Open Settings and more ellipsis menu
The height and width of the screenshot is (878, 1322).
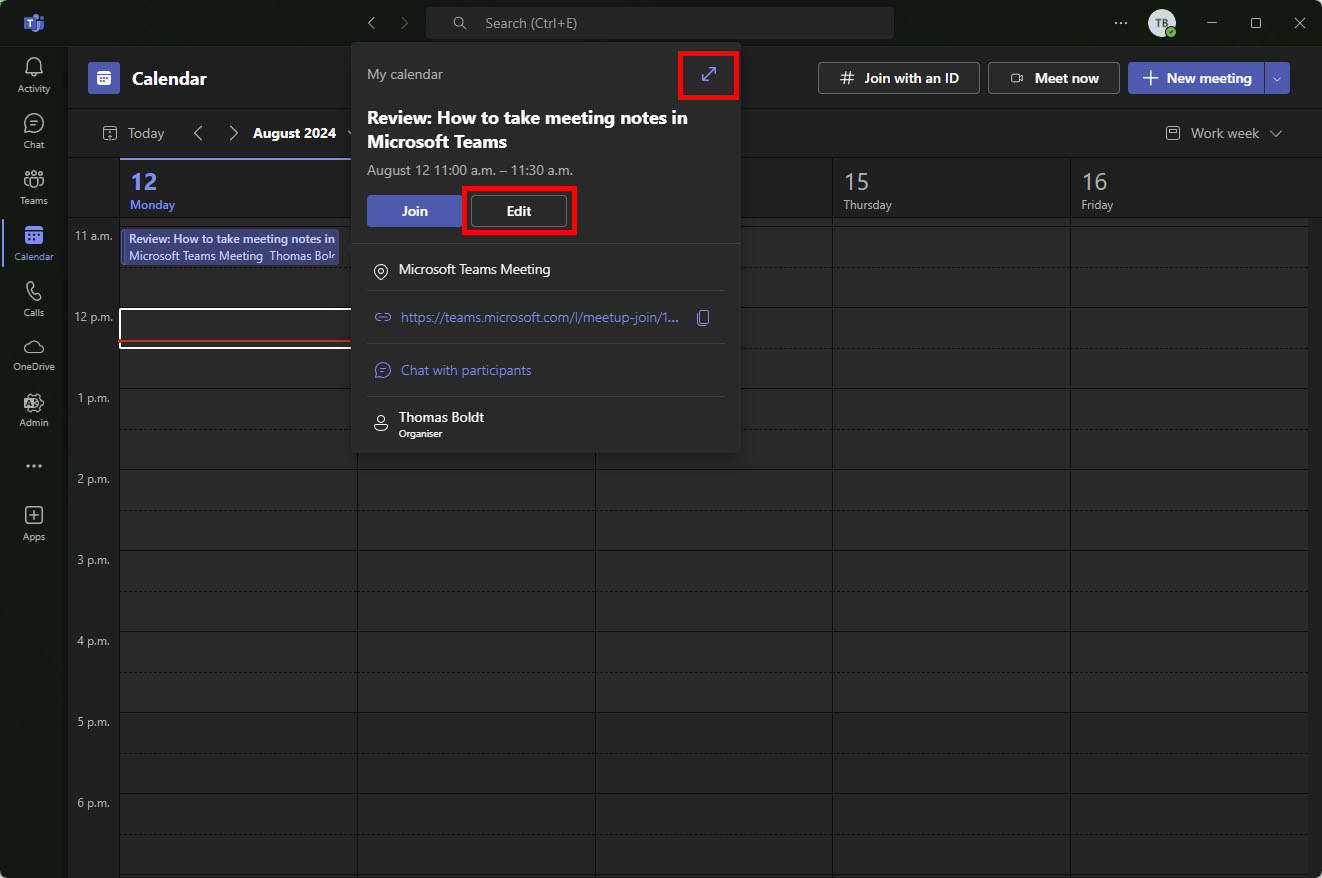[x=1121, y=23]
